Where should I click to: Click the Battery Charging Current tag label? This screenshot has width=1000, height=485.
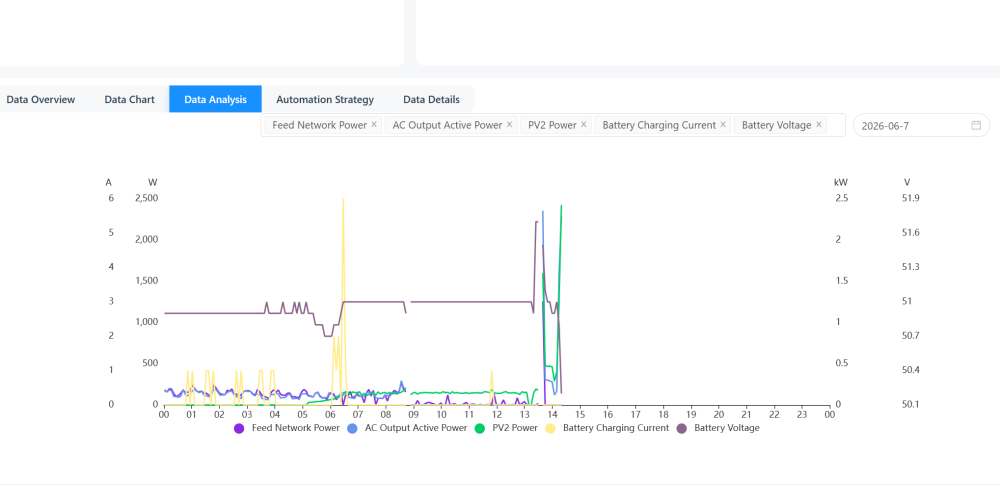[x=659, y=125]
